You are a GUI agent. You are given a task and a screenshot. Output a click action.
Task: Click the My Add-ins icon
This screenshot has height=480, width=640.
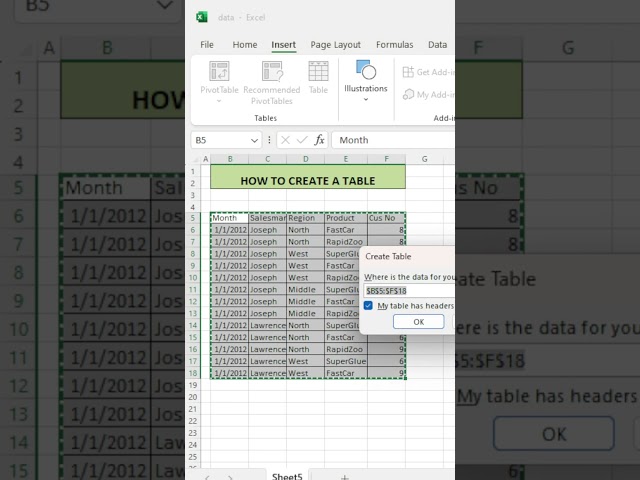pos(408,95)
